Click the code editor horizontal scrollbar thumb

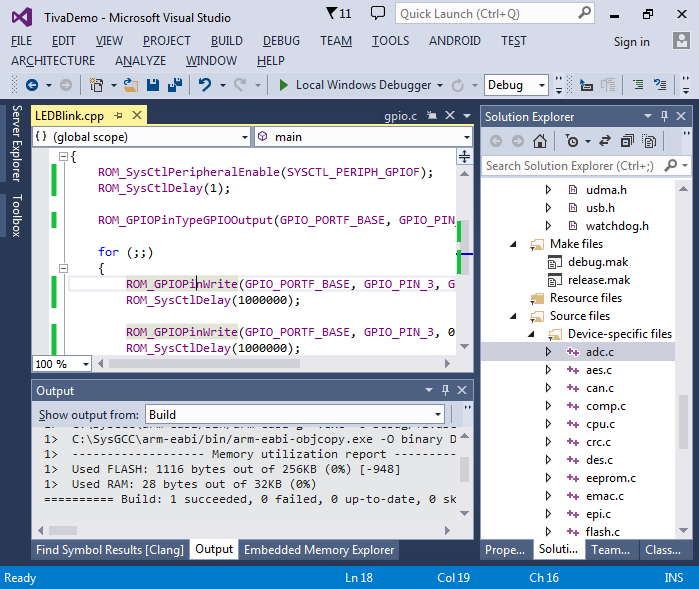tap(204, 364)
